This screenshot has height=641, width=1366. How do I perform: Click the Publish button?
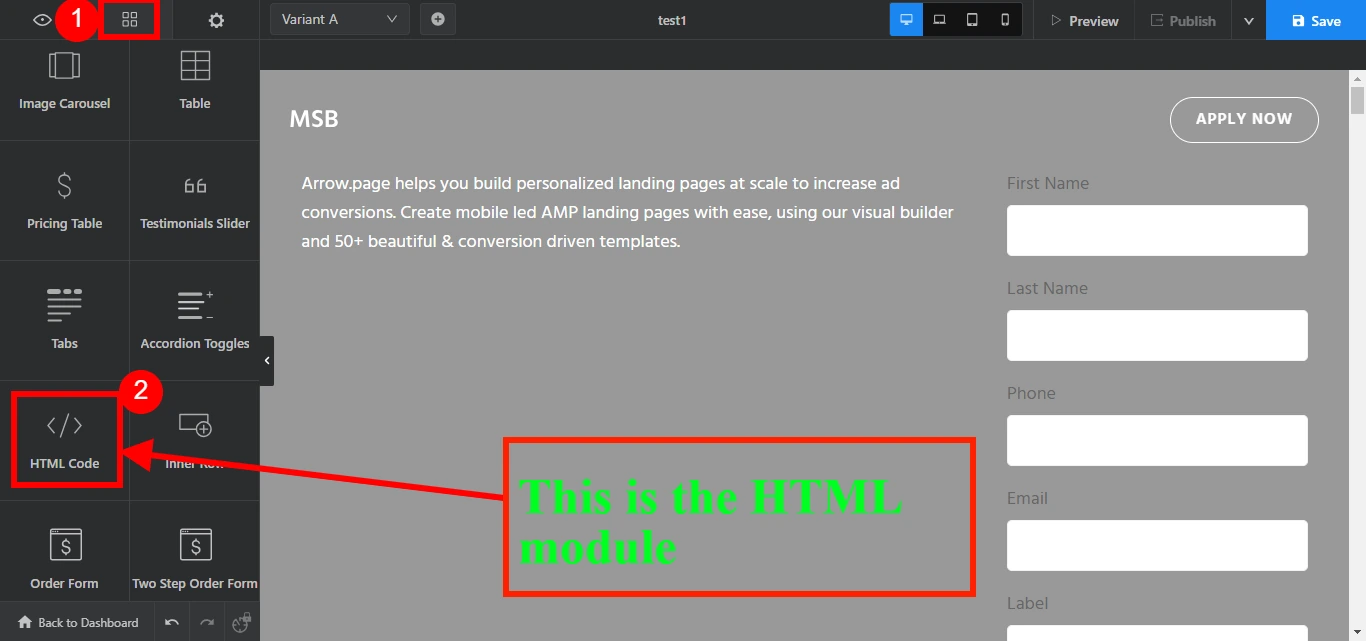[x=1183, y=20]
